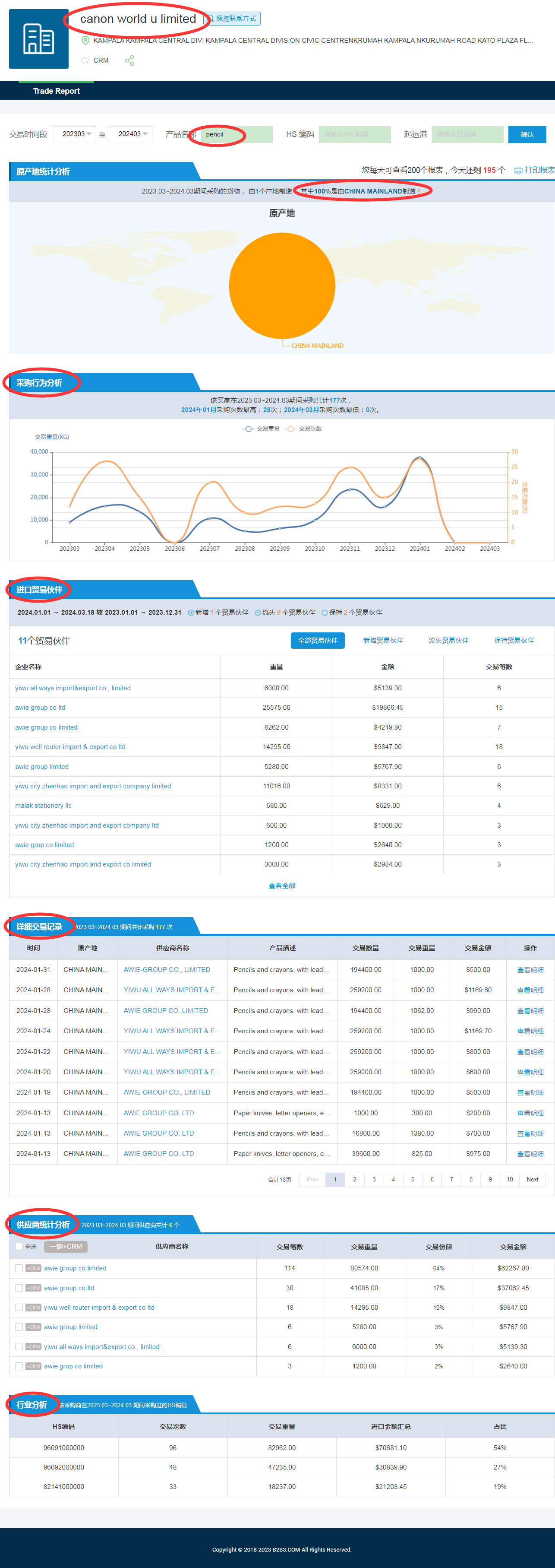Click the +CRM badge beside awie group co ltd
The height and width of the screenshot is (1568, 555).
[x=33, y=1288]
